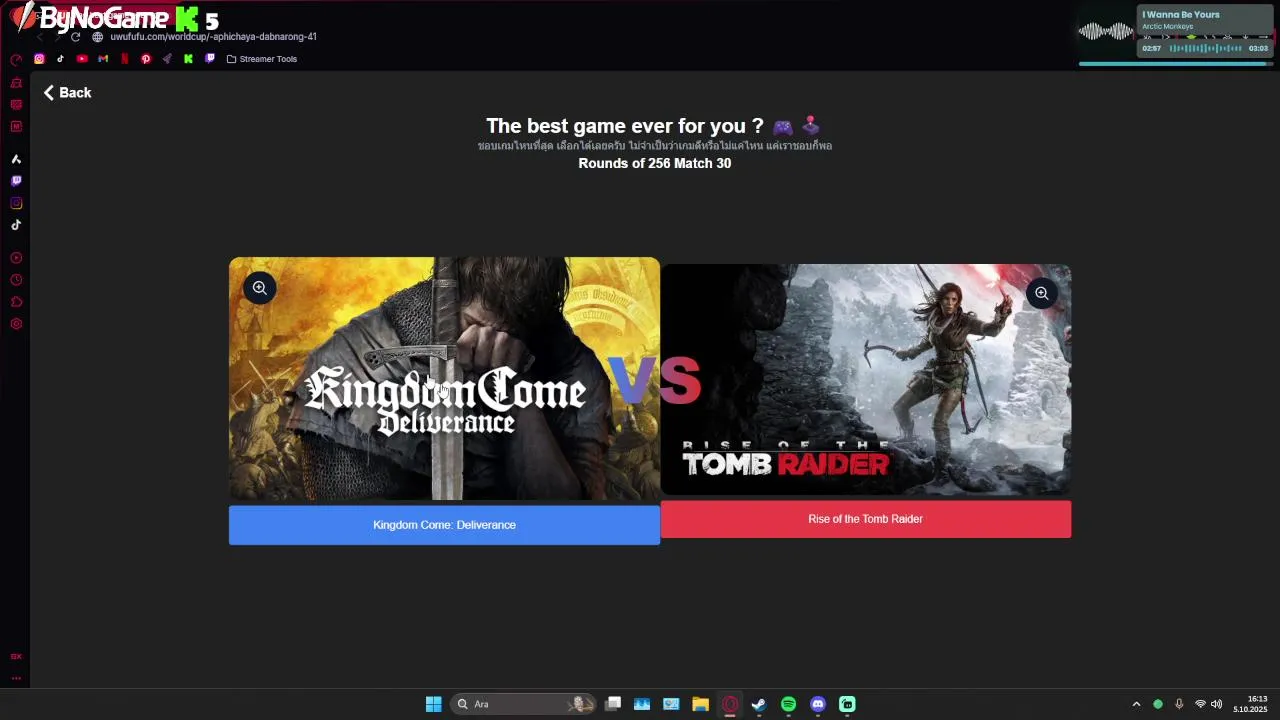Open the Wi-Fi network tray icon
Screen dimensions: 1280x720
click(1200, 704)
